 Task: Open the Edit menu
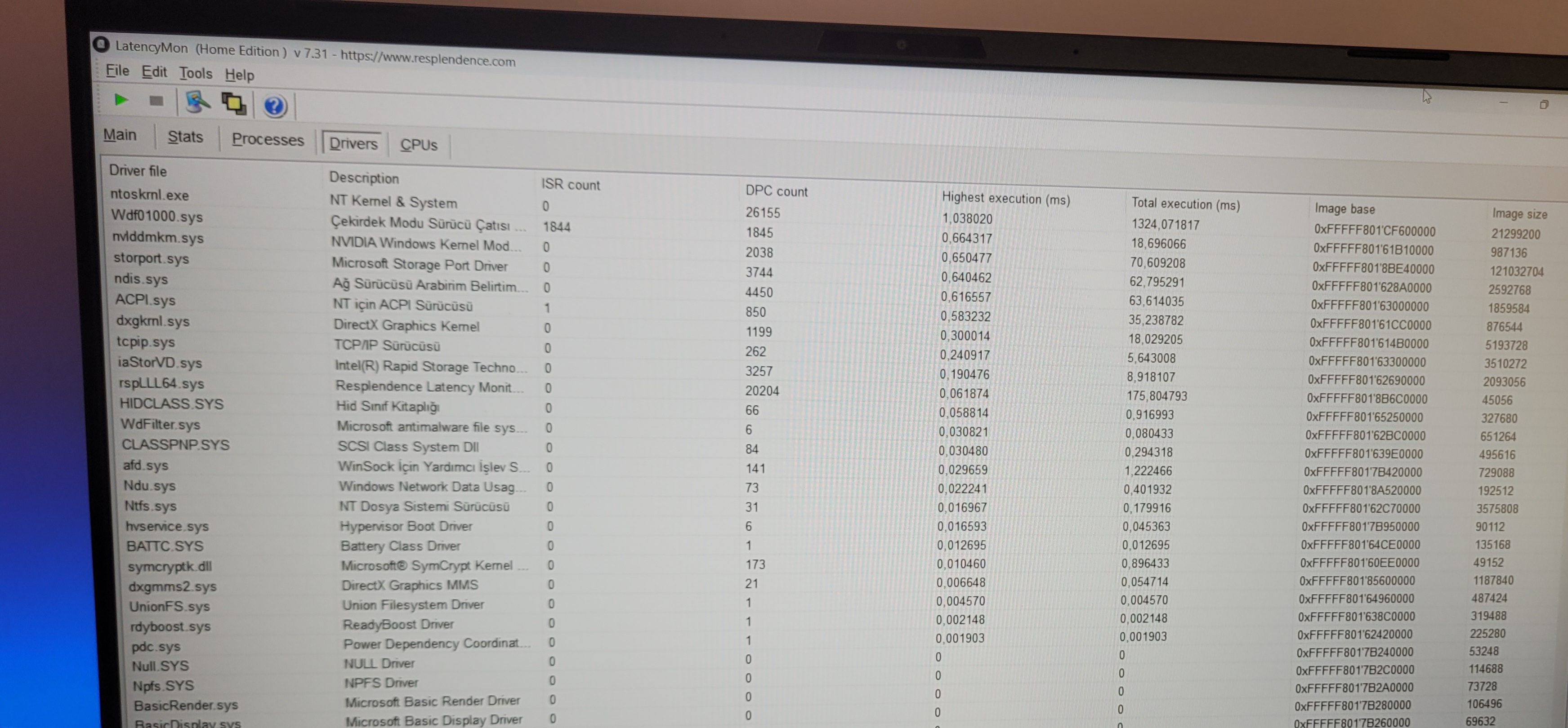[154, 72]
